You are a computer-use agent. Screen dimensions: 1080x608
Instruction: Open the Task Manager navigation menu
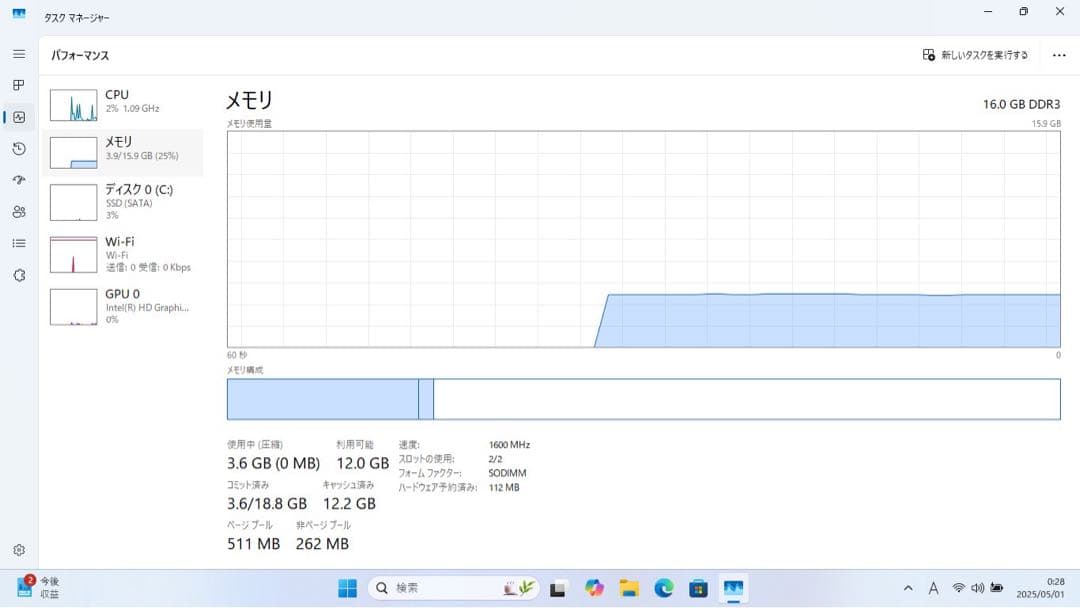[x=18, y=54]
